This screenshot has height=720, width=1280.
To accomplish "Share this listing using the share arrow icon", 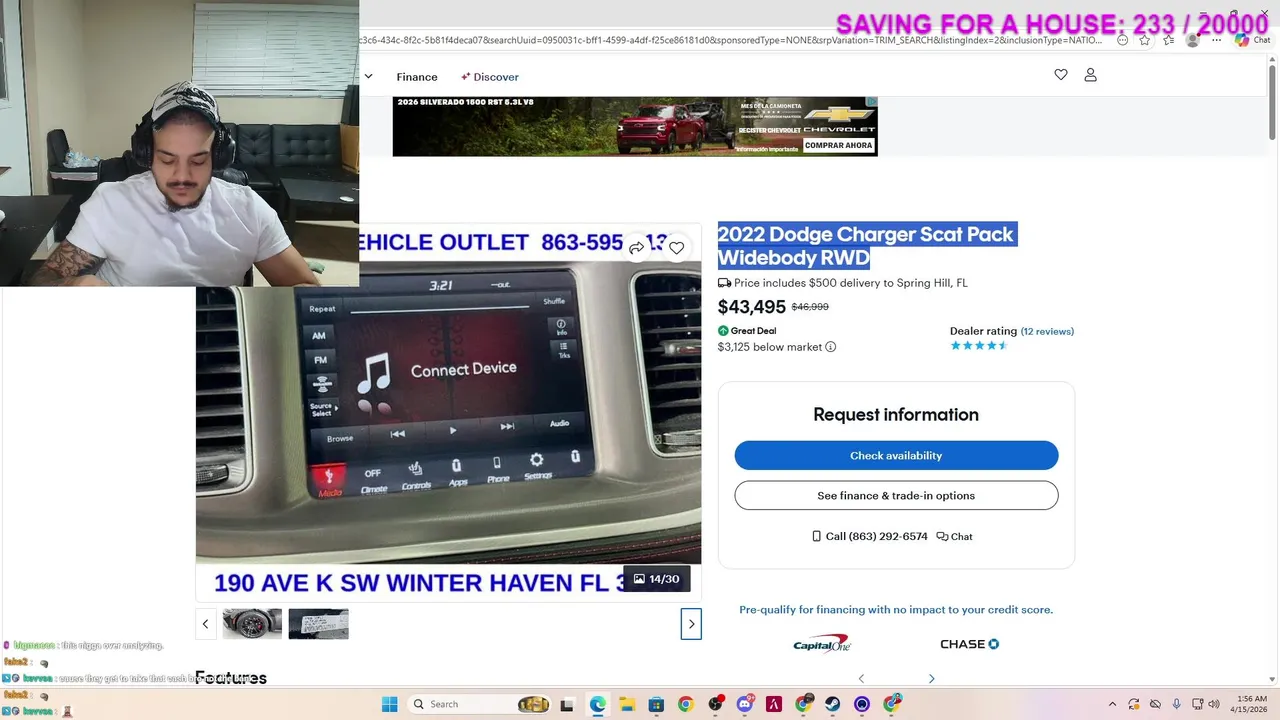I will [x=636, y=248].
